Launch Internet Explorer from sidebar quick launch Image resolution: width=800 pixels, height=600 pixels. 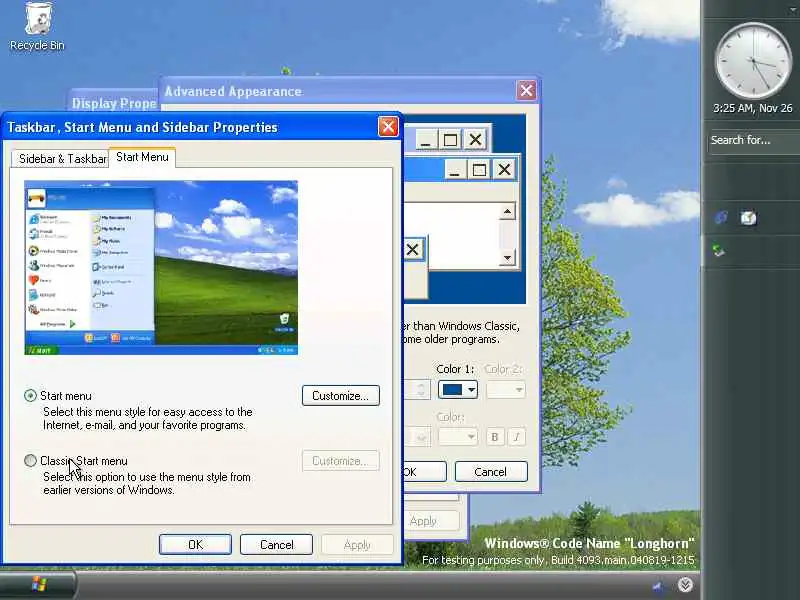(721, 218)
